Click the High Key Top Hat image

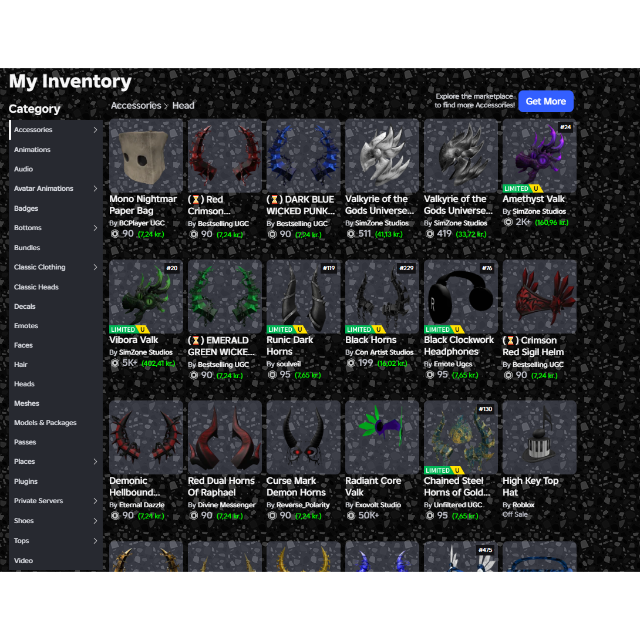coord(539,437)
